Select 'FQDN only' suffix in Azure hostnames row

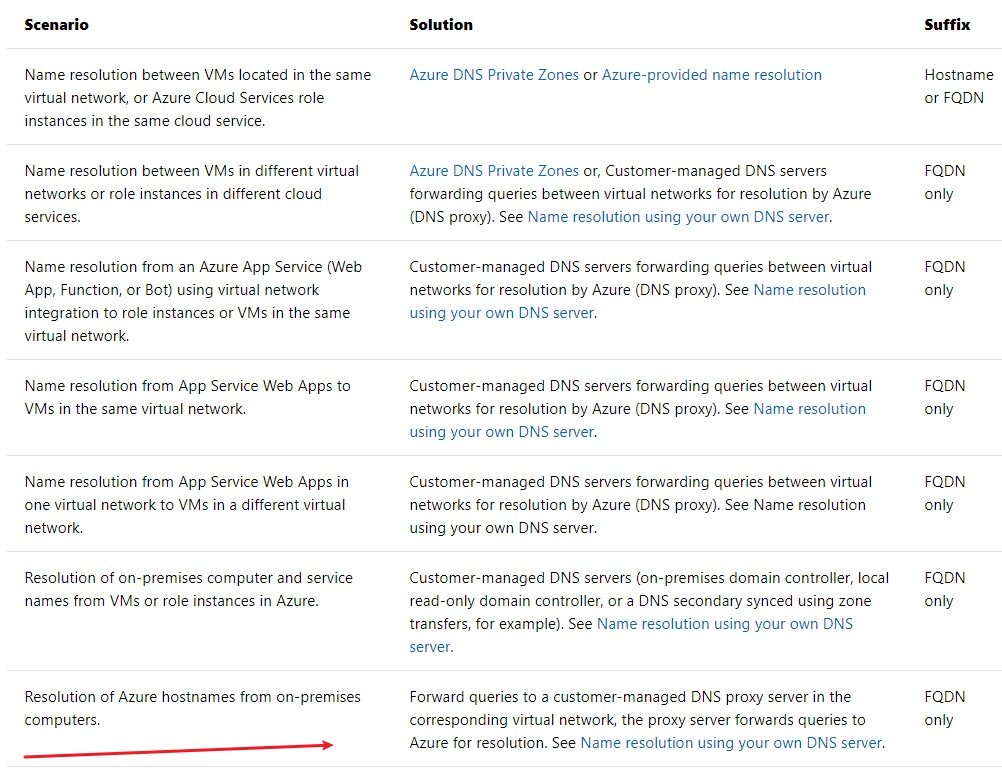[944, 708]
